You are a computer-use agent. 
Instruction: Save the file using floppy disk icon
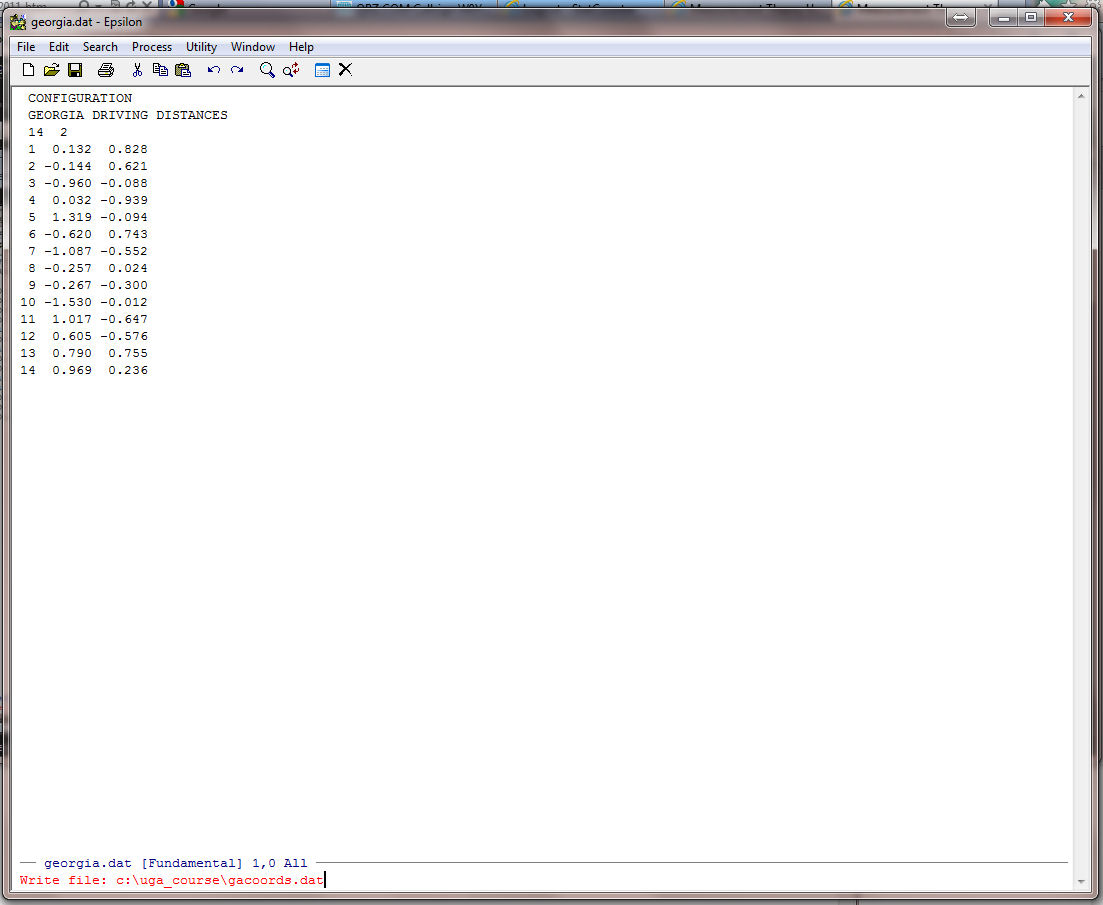[x=75, y=70]
